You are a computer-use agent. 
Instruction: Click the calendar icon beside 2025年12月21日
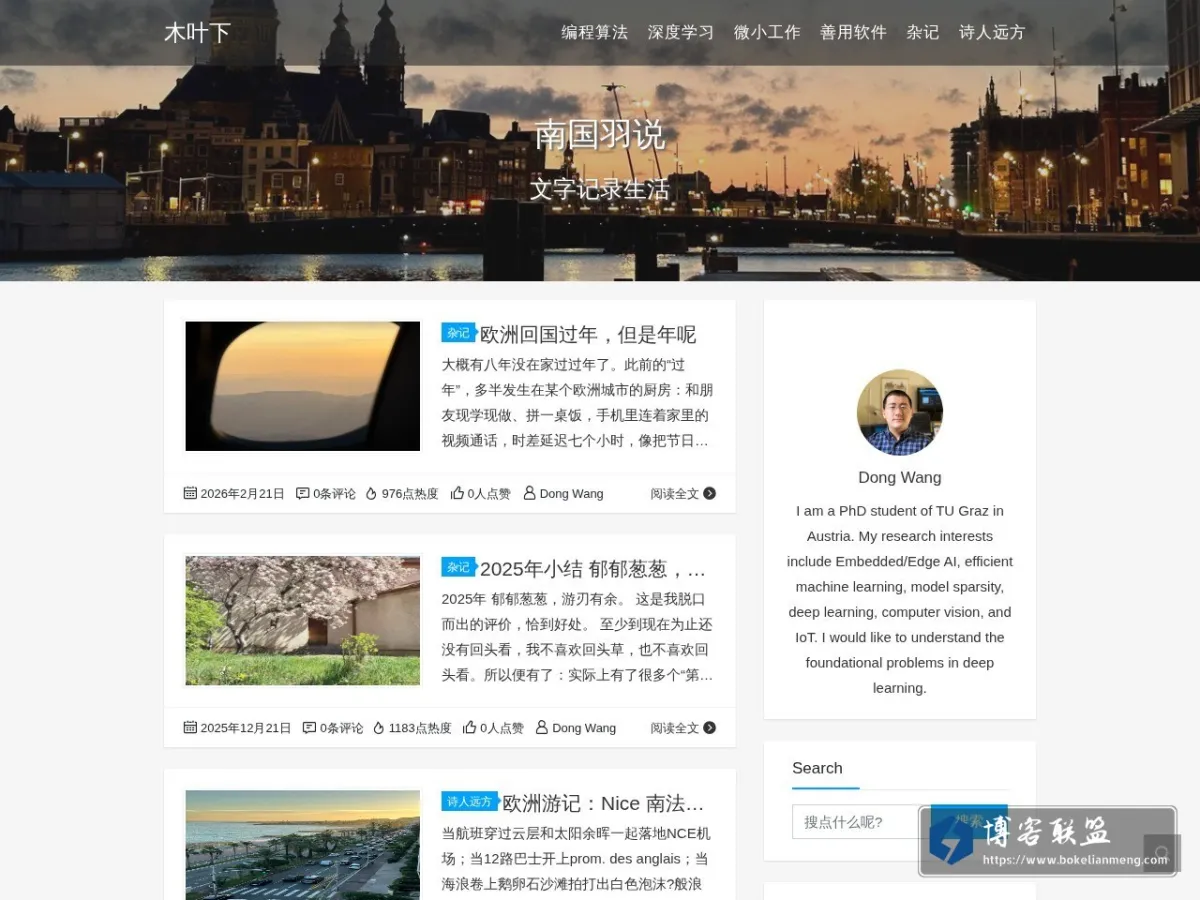190,728
